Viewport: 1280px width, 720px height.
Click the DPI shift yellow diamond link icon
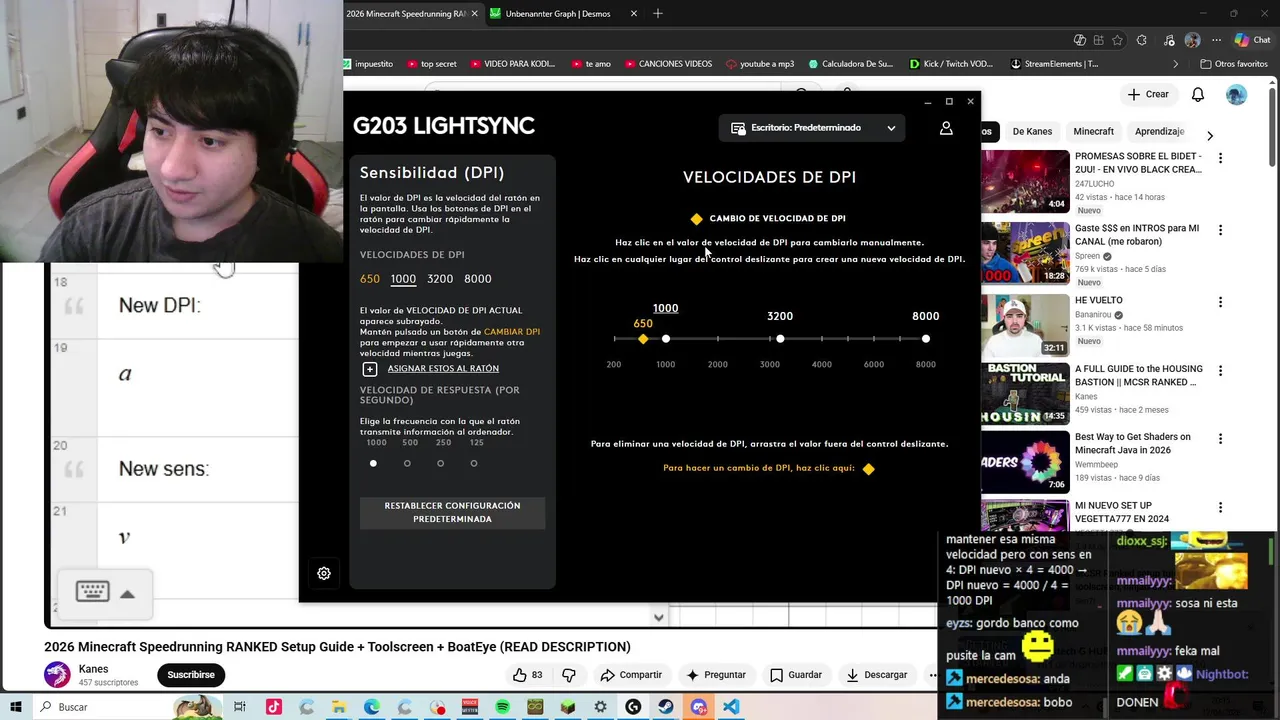click(868, 469)
